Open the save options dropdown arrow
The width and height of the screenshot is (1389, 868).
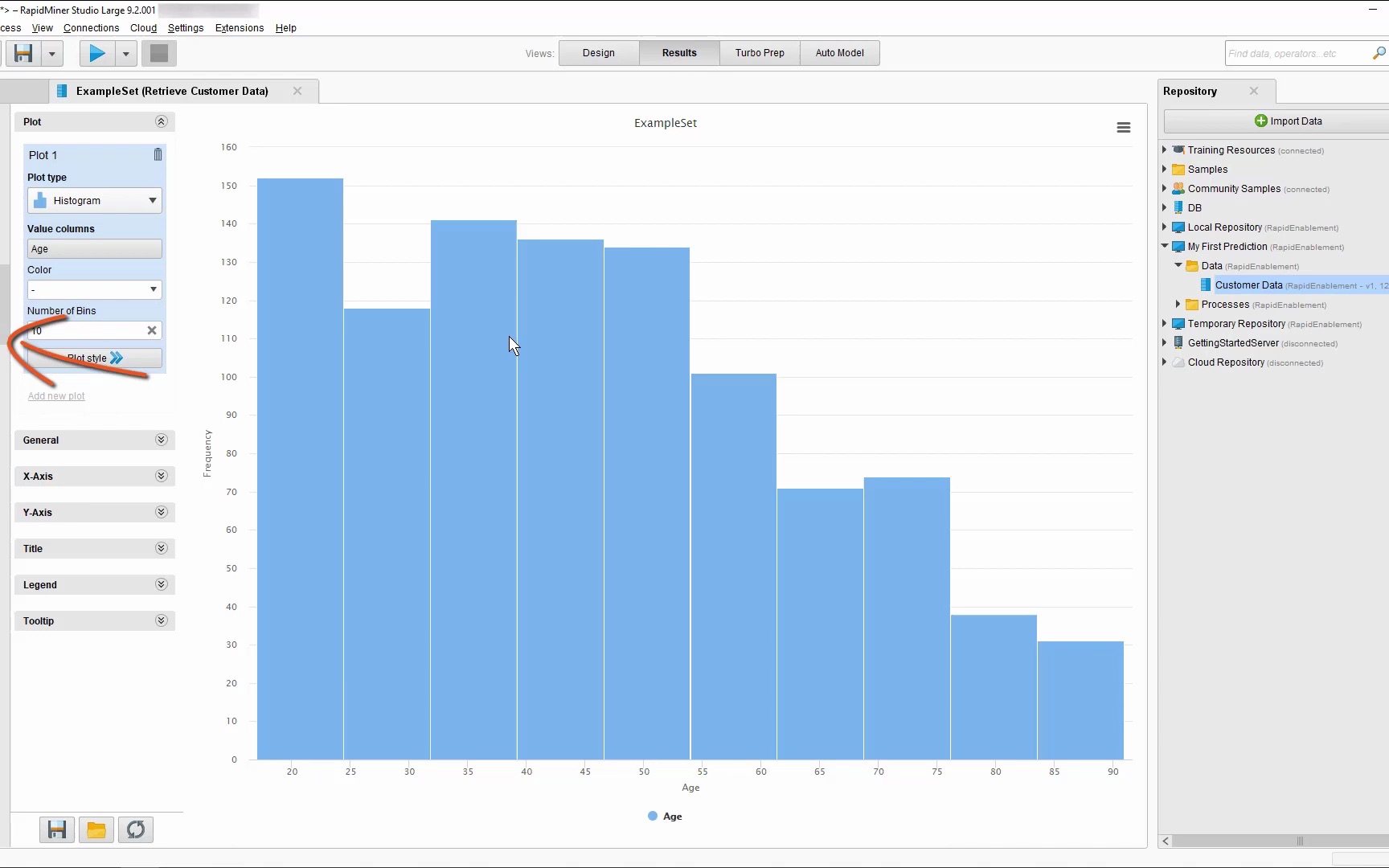51,54
